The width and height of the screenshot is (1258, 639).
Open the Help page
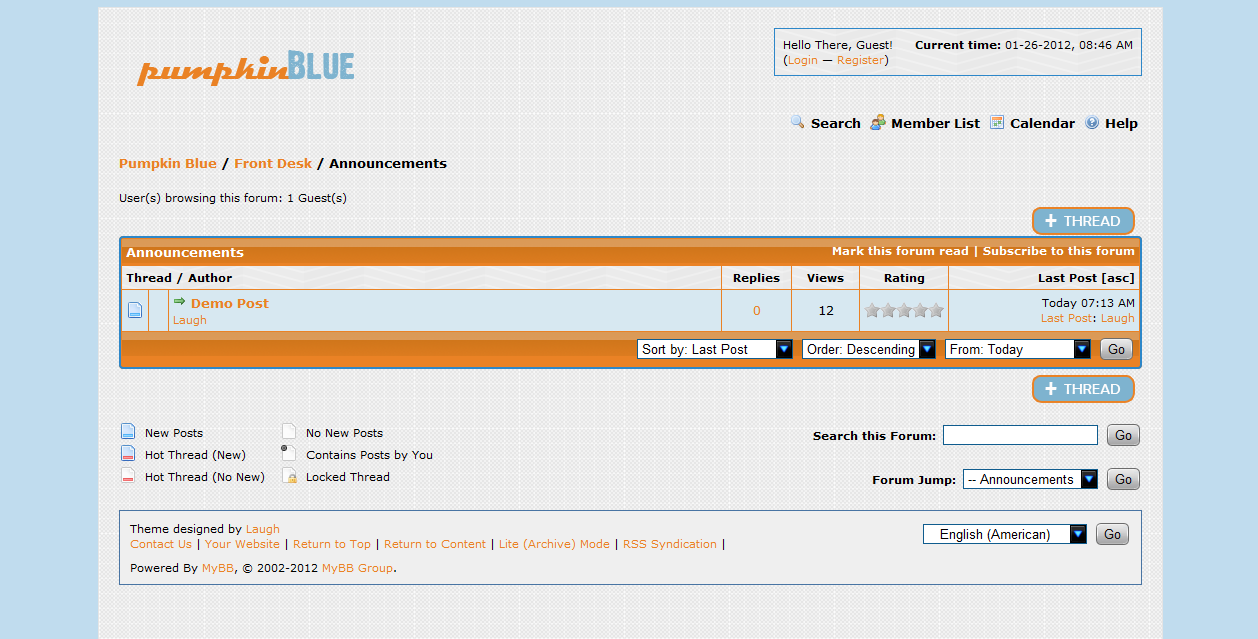click(1121, 123)
